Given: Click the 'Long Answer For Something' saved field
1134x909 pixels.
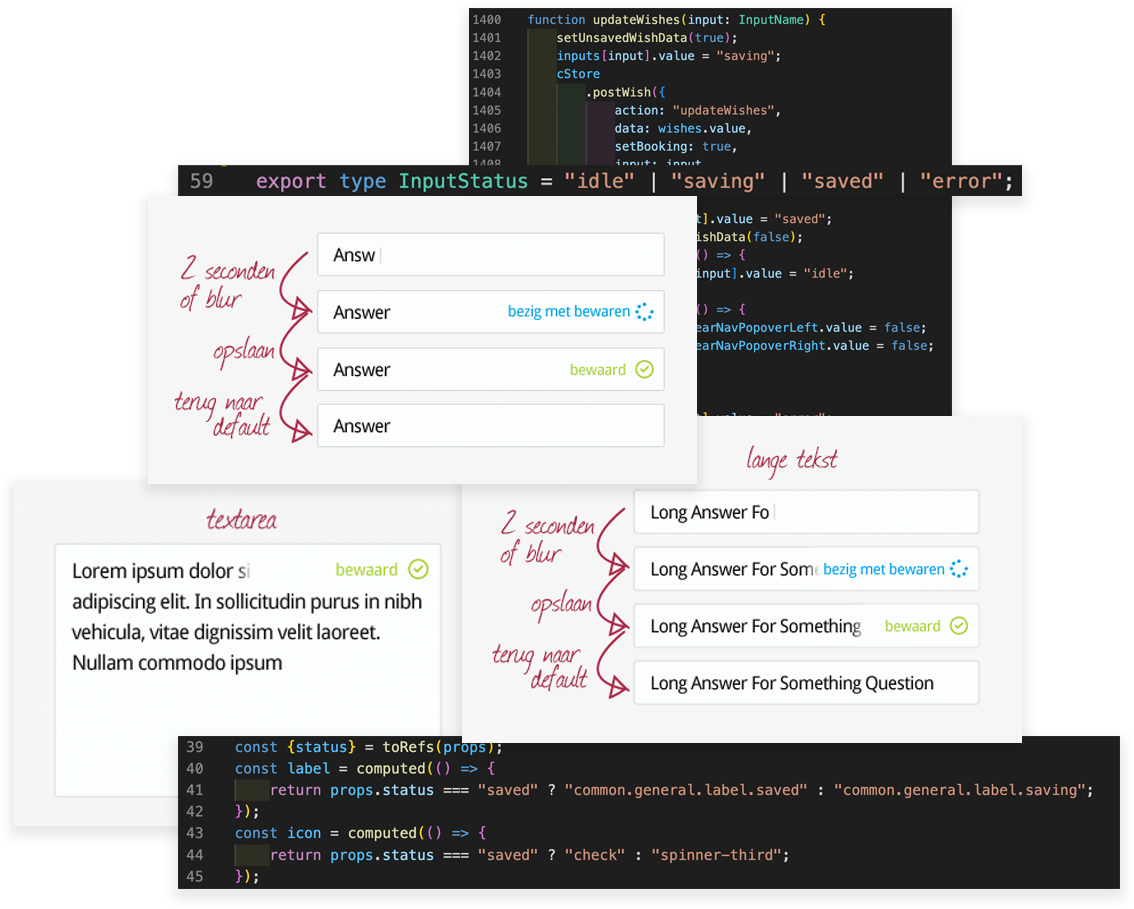Looking at the screenshot, I should 806,626.
